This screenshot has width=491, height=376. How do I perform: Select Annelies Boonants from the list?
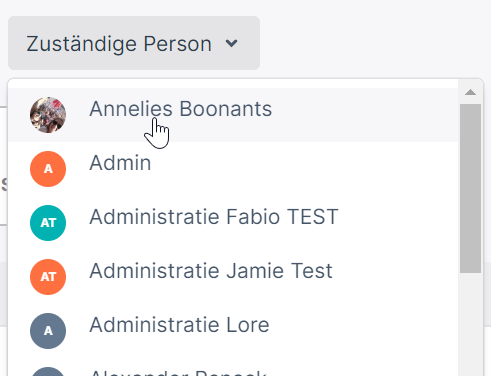click(x=233, y=115)
